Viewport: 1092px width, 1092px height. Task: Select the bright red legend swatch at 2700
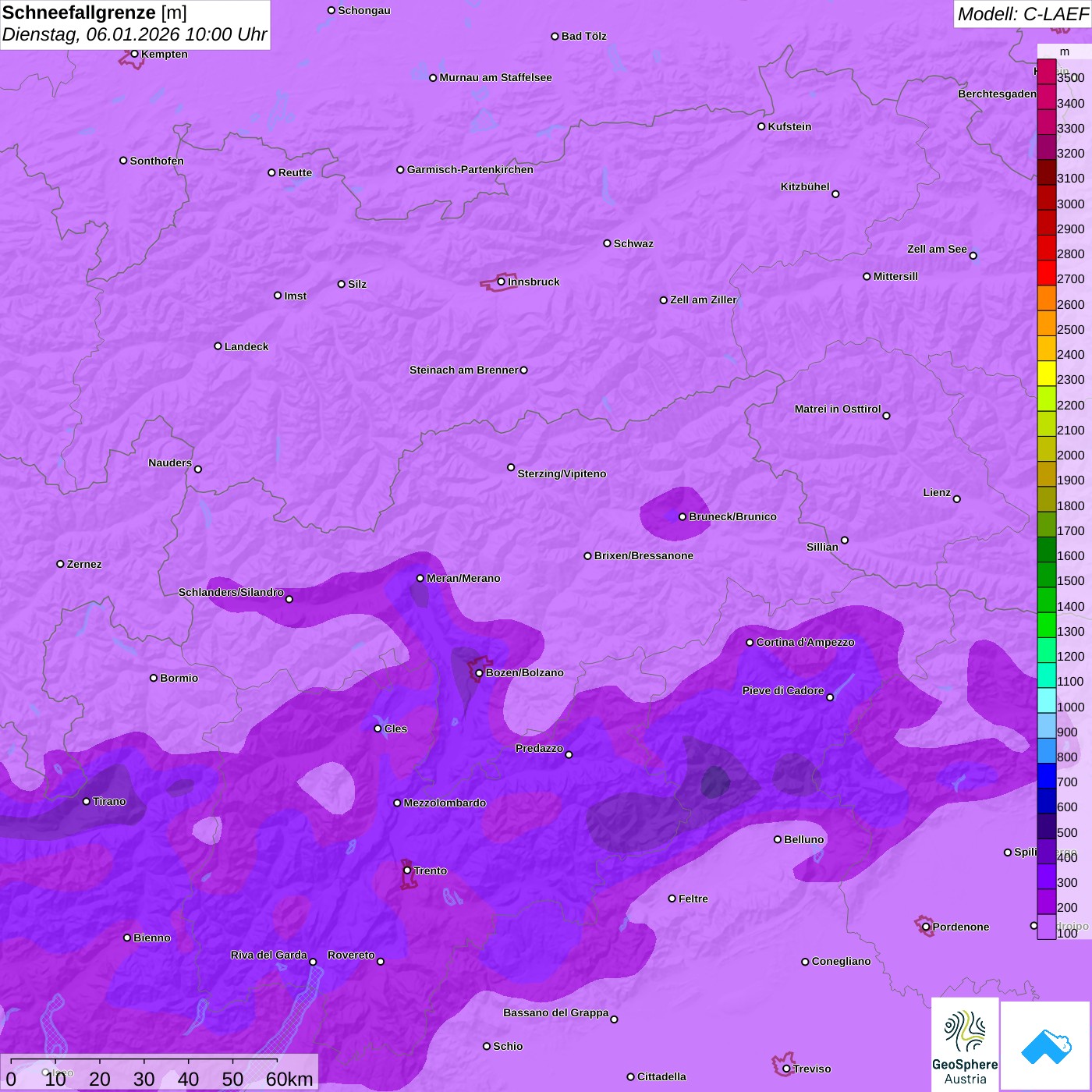(x=1047, y=273)
